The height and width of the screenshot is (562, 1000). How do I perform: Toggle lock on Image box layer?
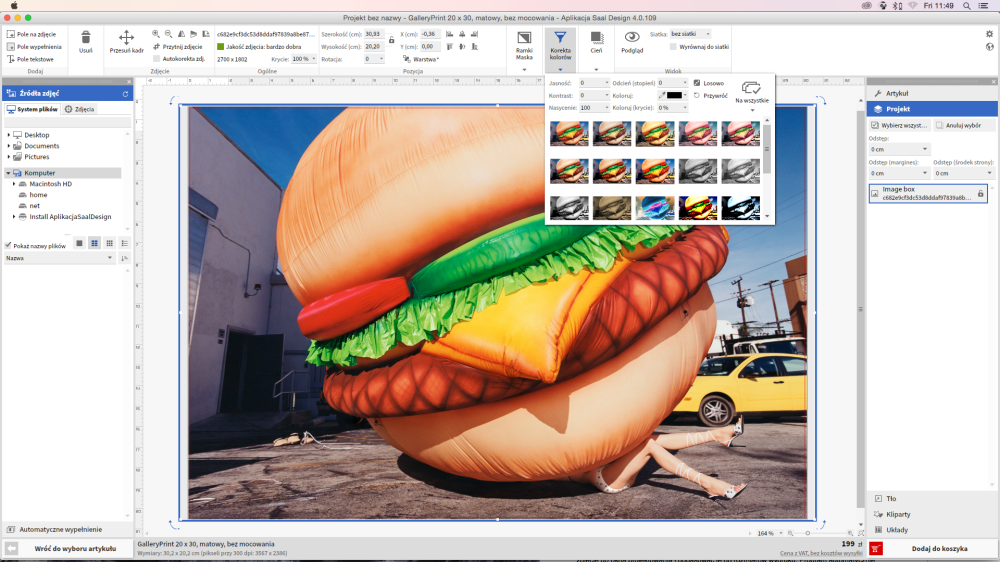tap(981, 193)
